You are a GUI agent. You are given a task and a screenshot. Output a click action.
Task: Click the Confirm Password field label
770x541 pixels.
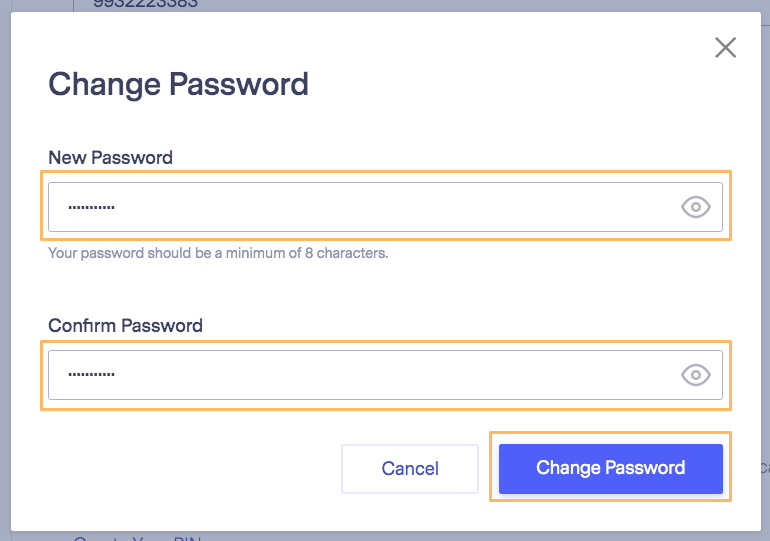point(125,325)
